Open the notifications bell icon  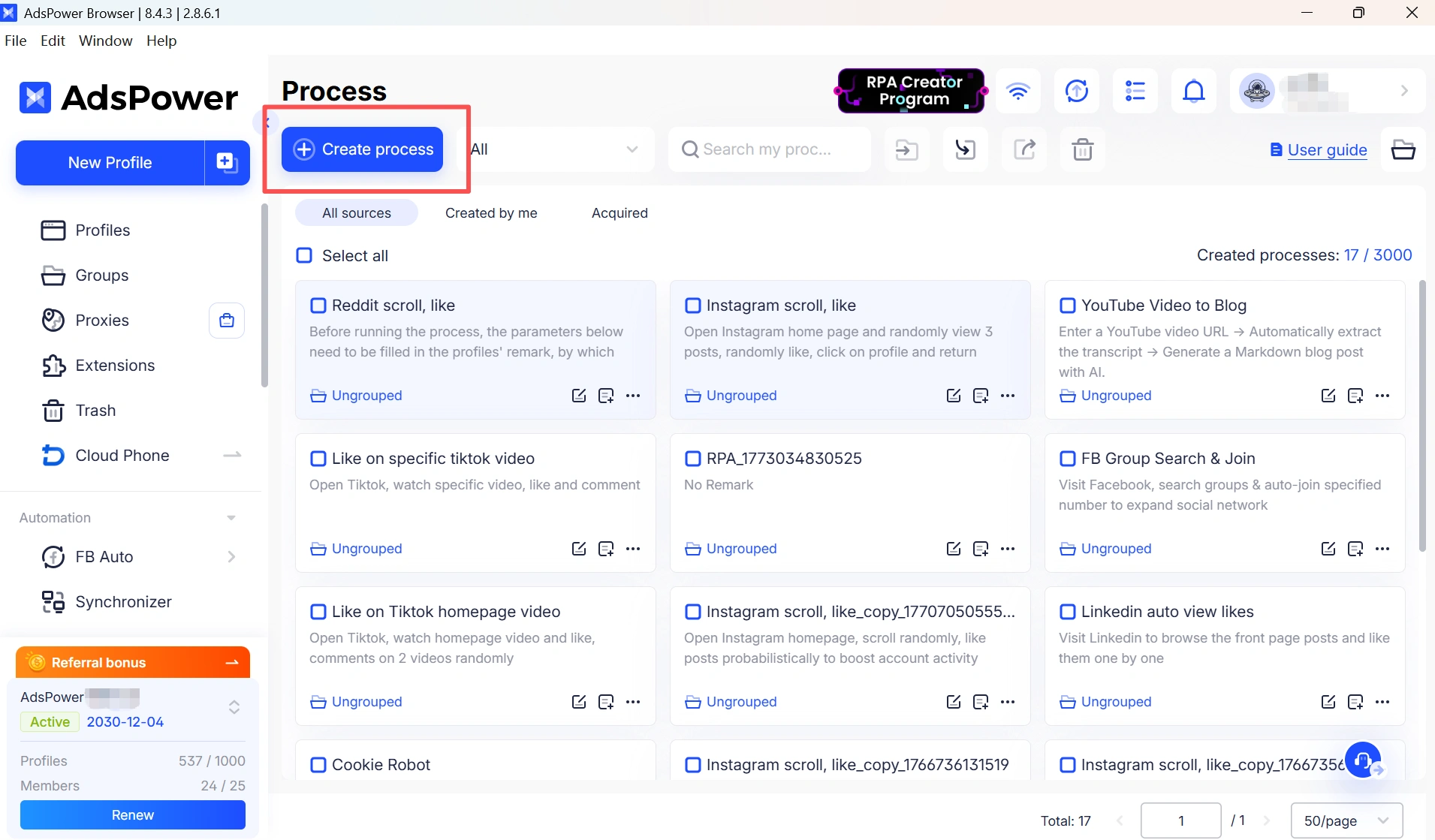coord(1194,92)
